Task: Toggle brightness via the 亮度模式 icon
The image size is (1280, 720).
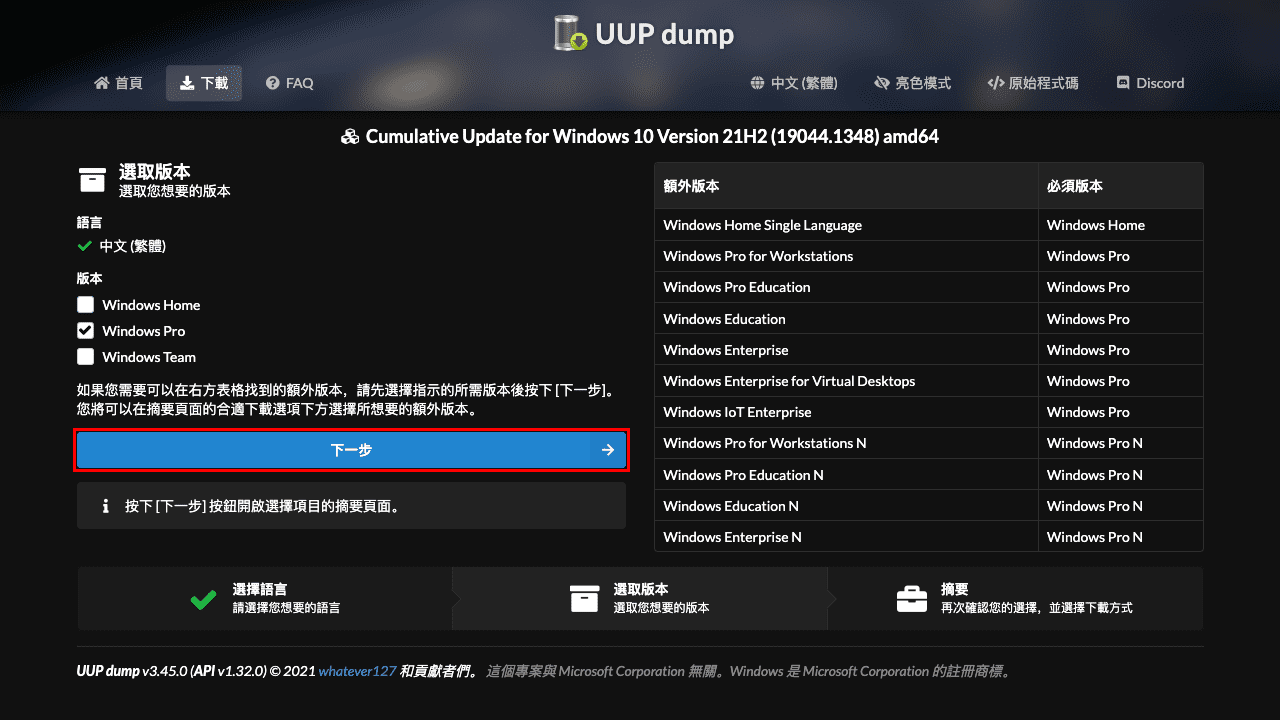Action: pyautogui.click(x=881, y=83)
